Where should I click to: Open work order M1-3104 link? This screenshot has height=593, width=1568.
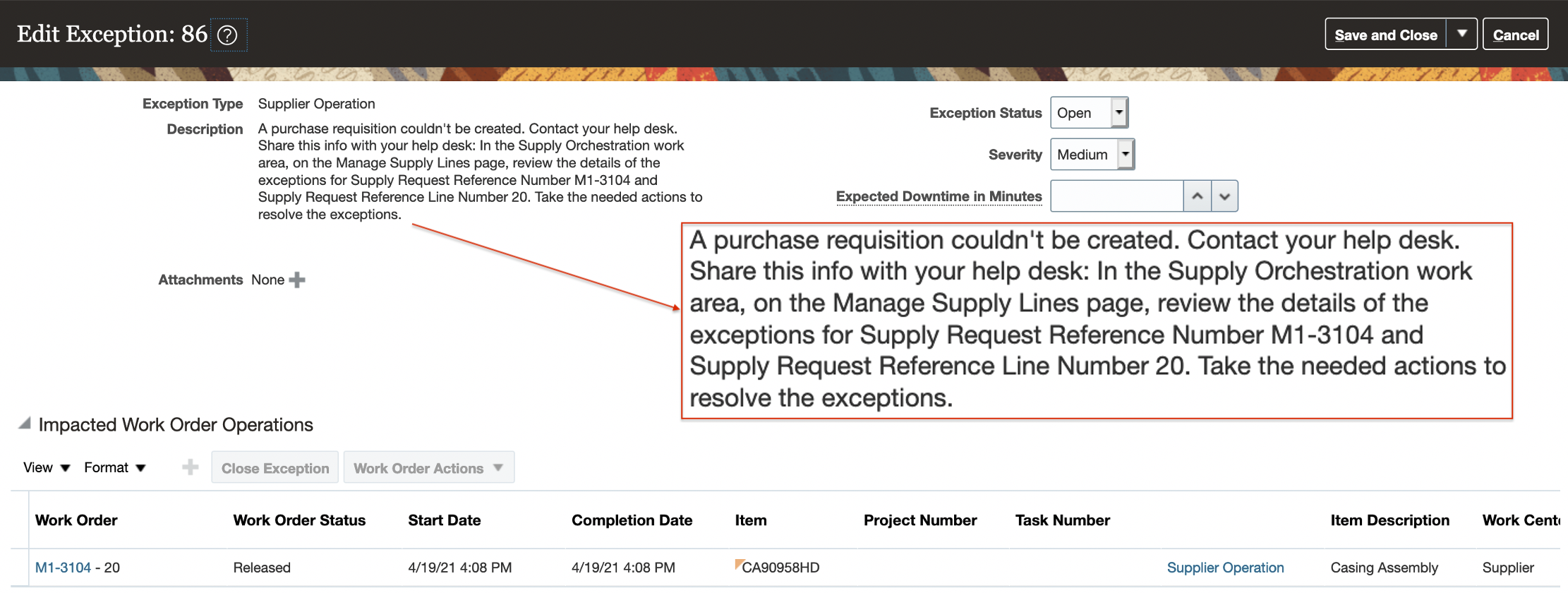click(63, 568)
